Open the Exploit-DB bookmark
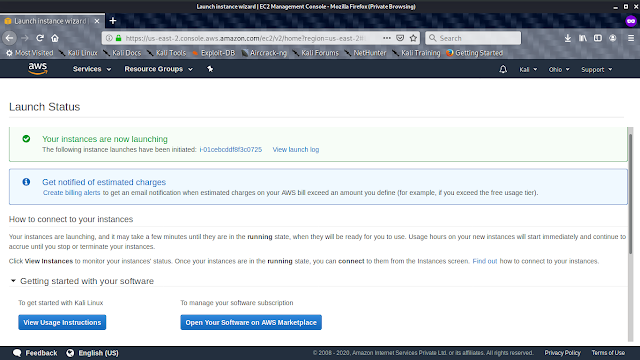Viewport: 640px width, 360px height. point(213,53)
